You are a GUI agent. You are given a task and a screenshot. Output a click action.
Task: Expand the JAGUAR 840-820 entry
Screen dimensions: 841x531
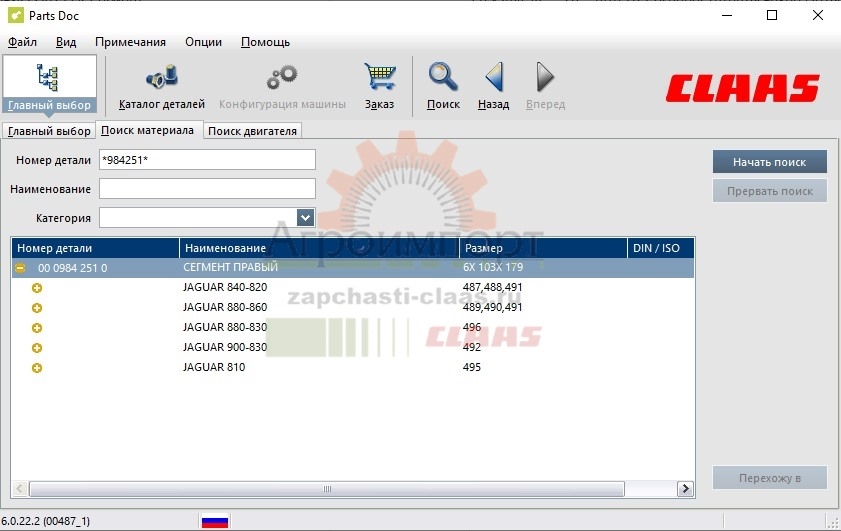click(36, 288)
